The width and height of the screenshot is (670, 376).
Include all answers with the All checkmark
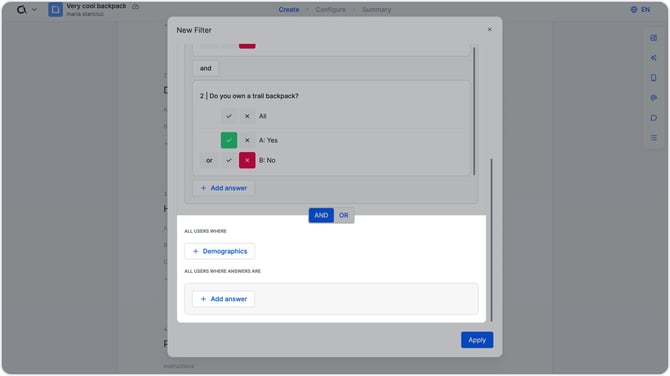tap(229, 116)
